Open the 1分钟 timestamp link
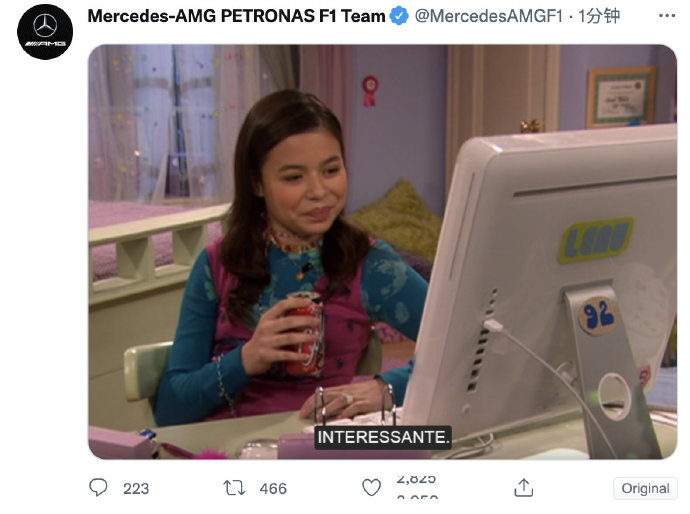The width and height of the screenshot is (690, 514). [598, 16]
